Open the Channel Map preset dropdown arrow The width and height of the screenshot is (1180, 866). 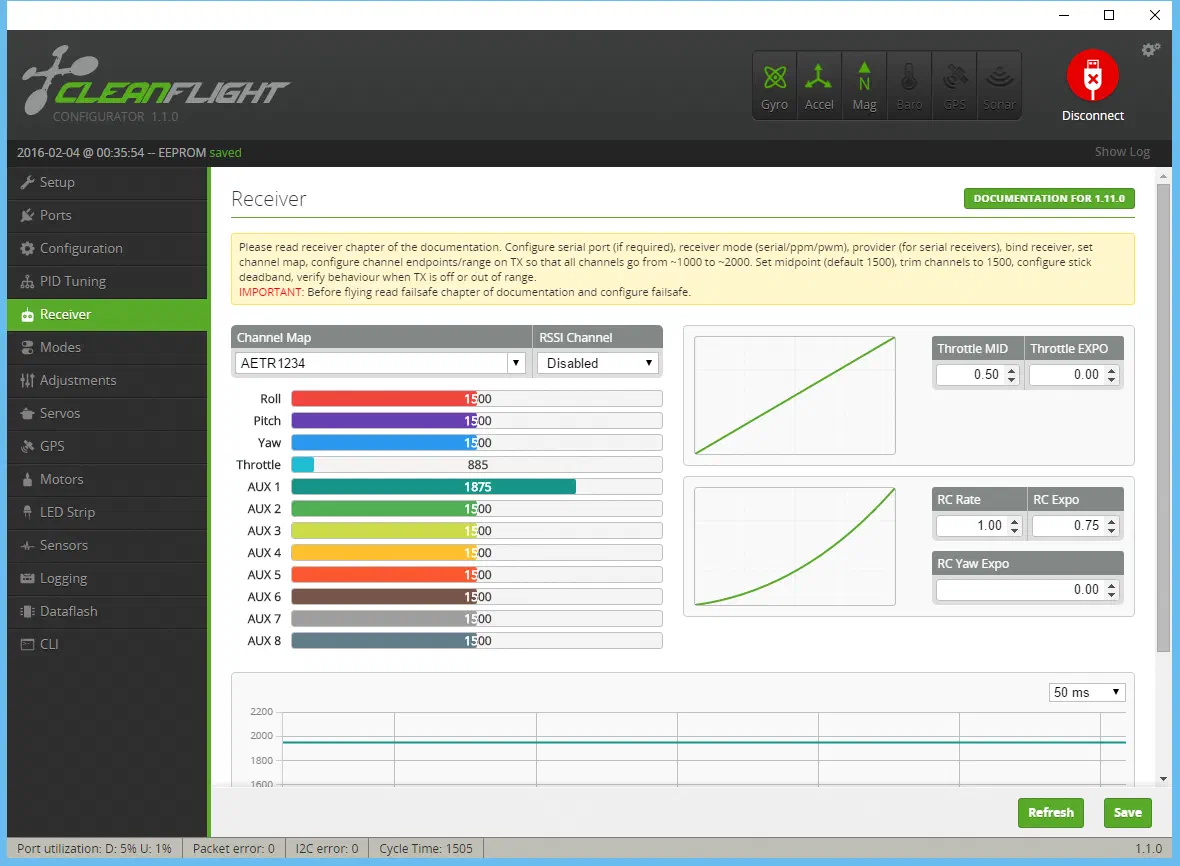click(x=515, y=363)
